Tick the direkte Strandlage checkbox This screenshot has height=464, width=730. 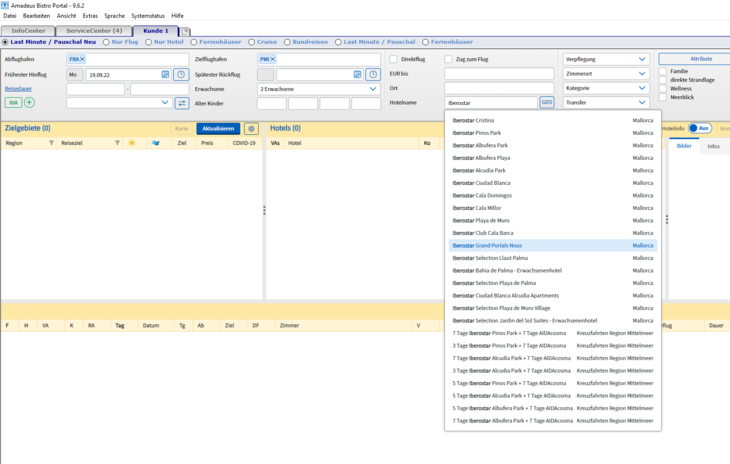(x=662, y=80)
